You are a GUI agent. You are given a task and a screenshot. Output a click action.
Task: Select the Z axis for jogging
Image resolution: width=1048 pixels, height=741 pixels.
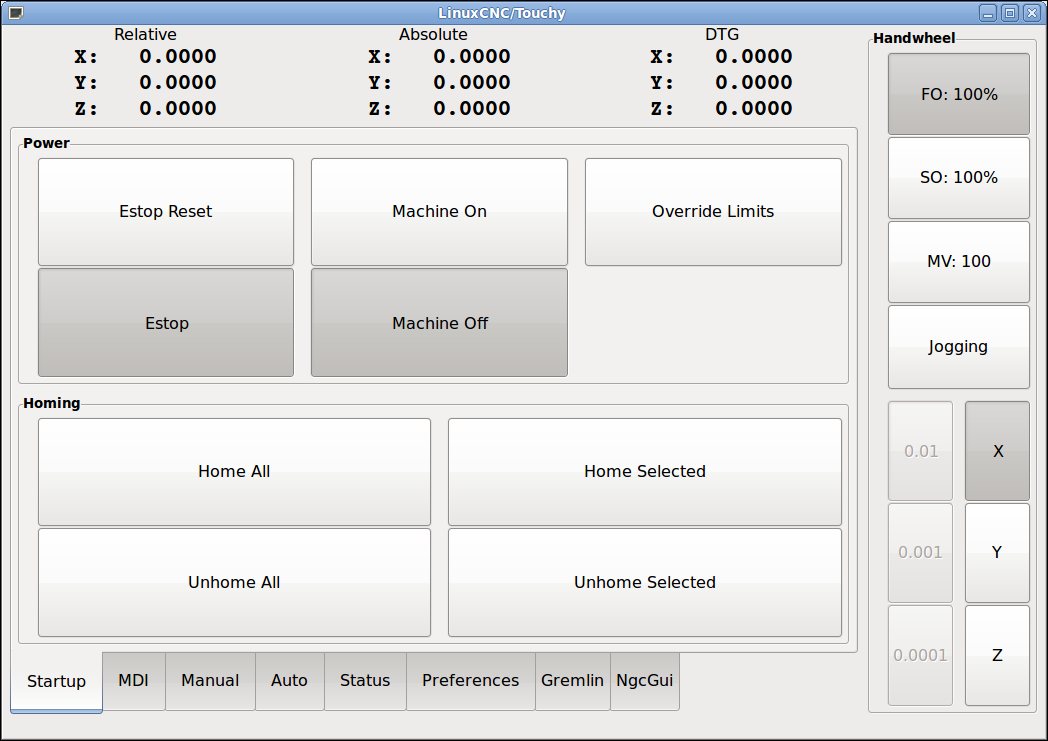click(x=997, y=655)
